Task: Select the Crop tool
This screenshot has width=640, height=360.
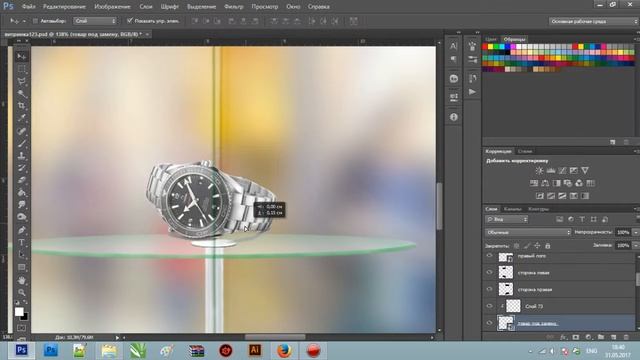Action: point(22,106)
